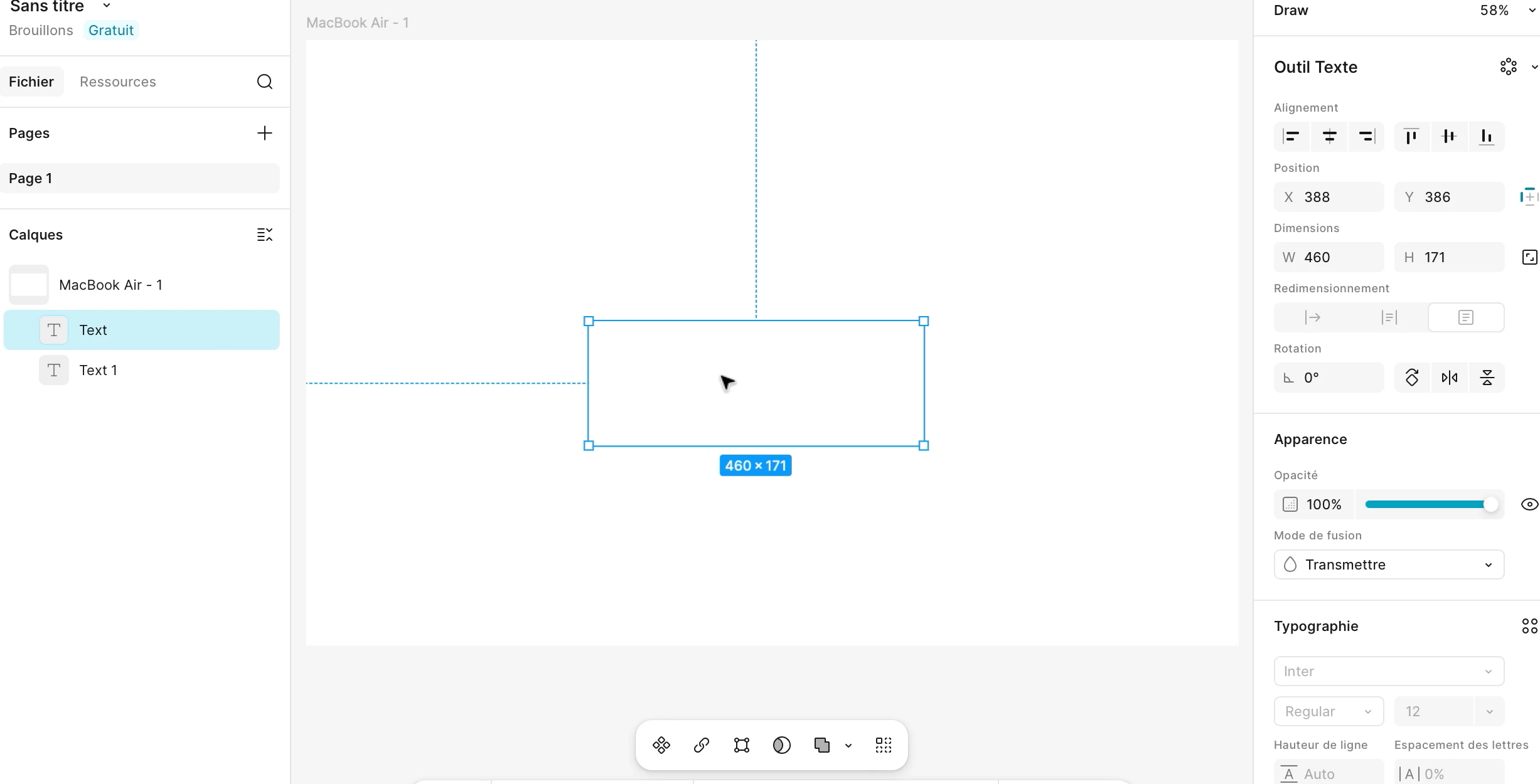Select the Text 1 layer

98,370
